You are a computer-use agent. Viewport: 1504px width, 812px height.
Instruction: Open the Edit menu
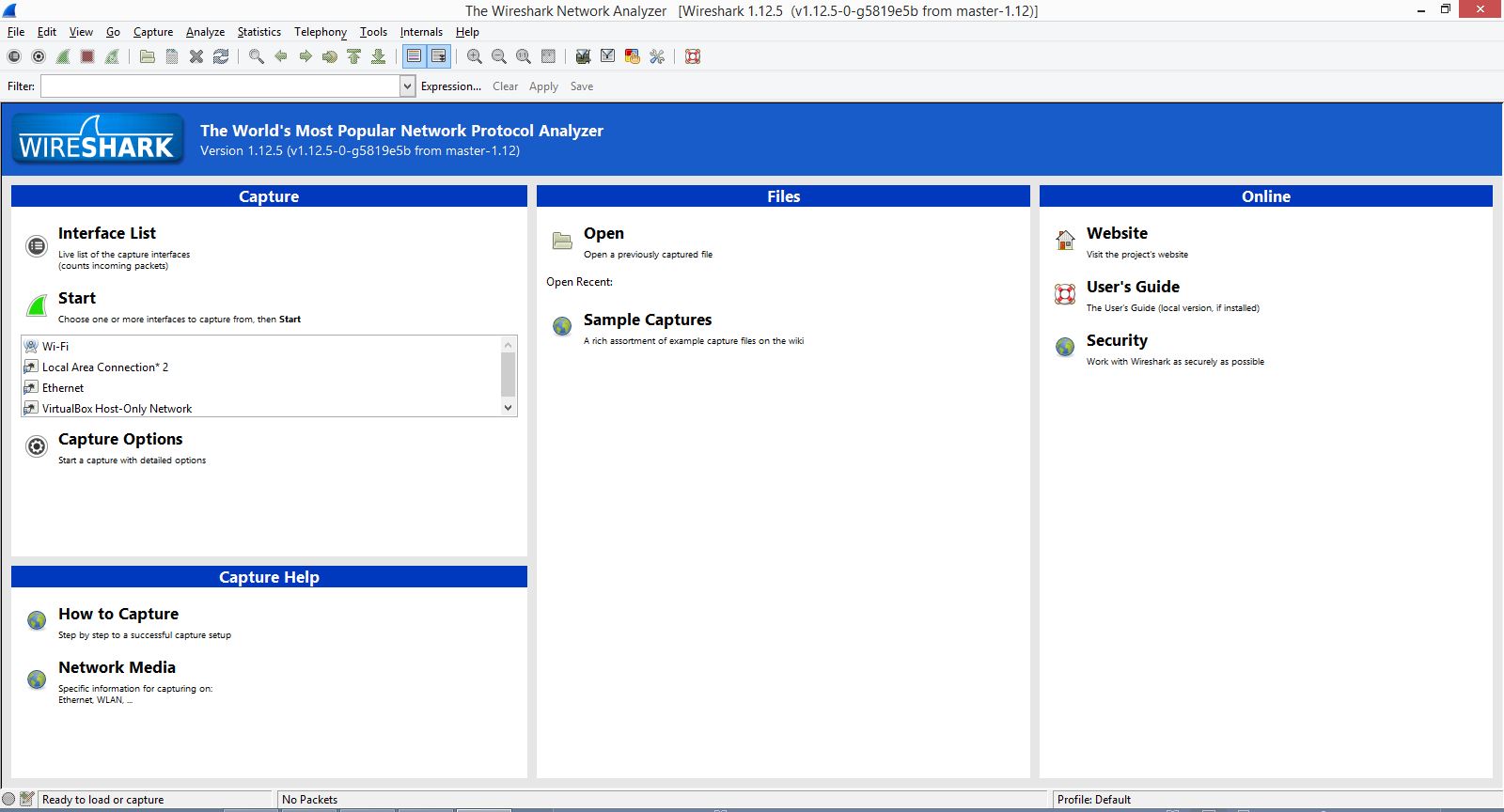(47, 32)
